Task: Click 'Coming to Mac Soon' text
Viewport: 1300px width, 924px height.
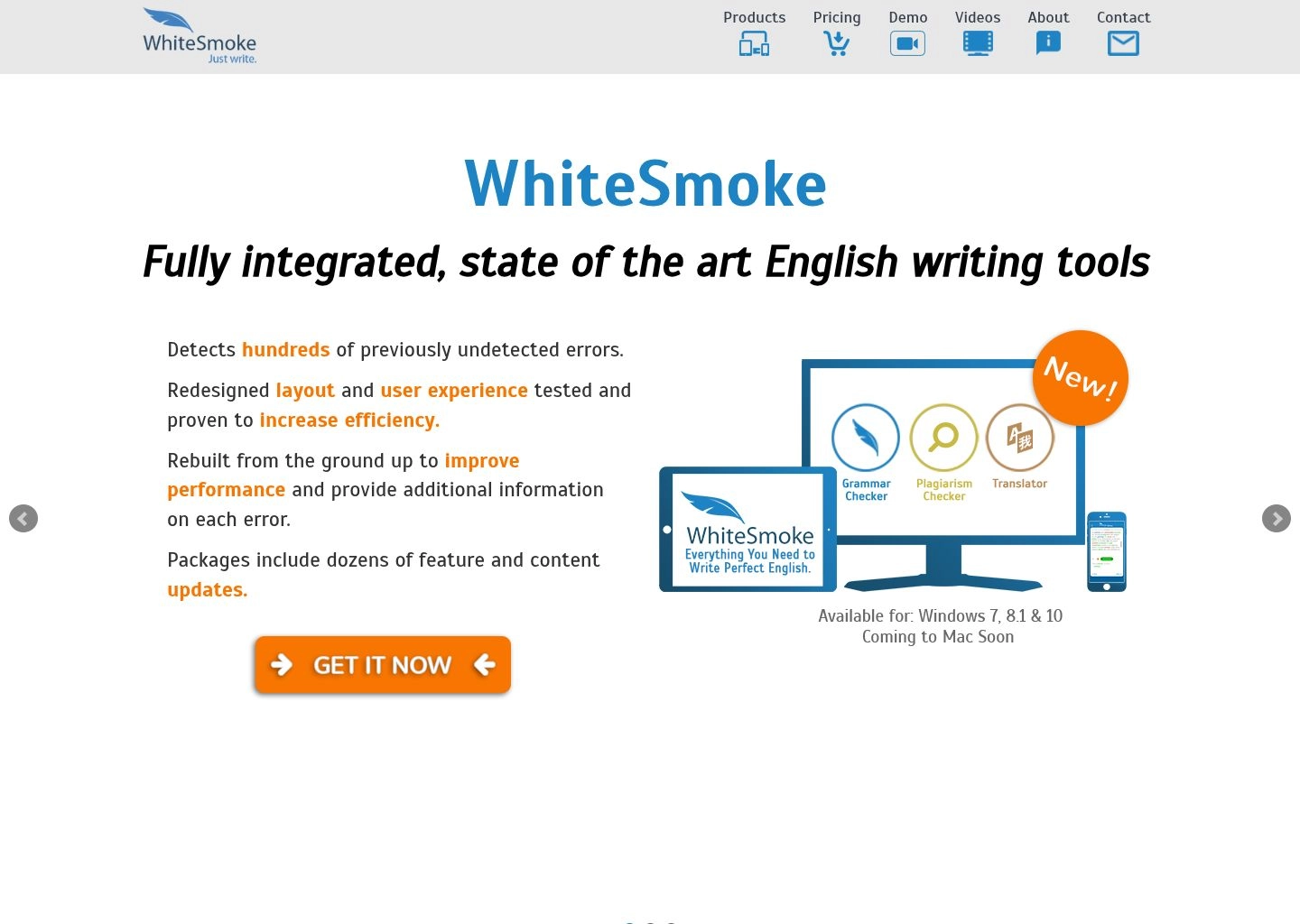Action: pos(938,637)
